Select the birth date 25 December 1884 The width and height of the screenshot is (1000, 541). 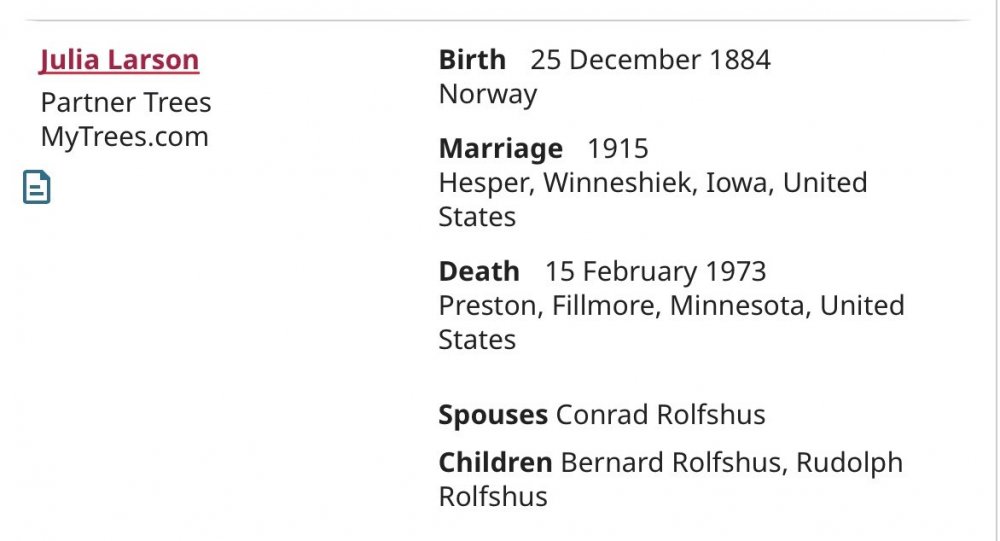tap(650, 60)
